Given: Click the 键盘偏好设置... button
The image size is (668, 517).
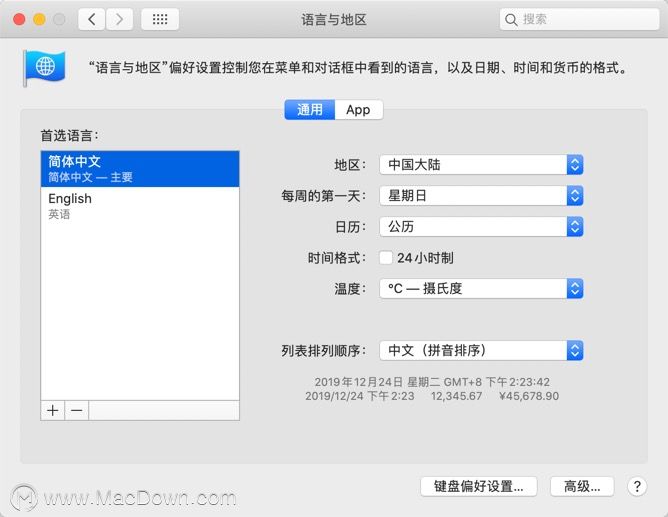Looking at the screenshot, I should [x=478, y=486].
